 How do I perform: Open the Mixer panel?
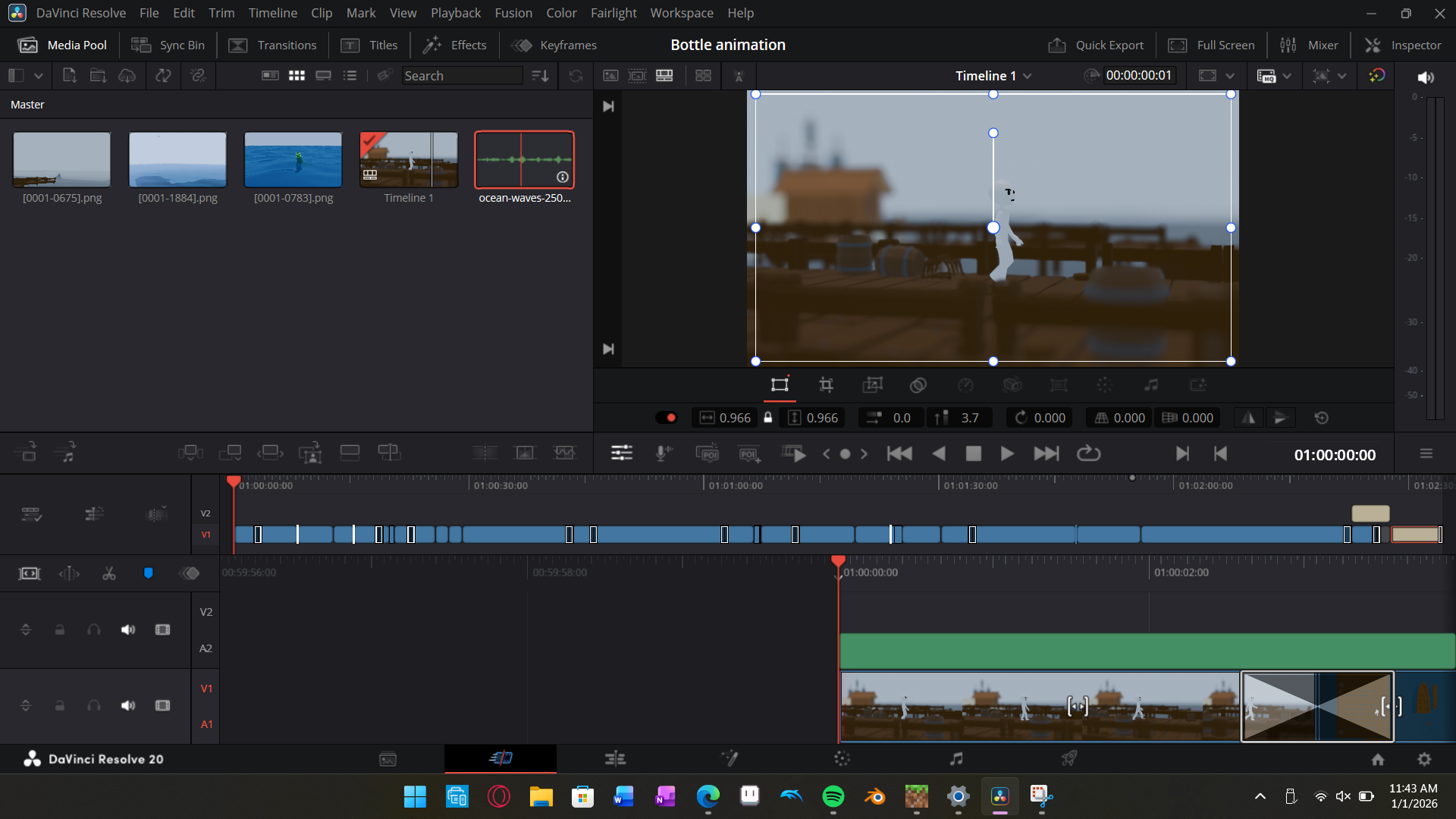click(x=1309, y=45)
